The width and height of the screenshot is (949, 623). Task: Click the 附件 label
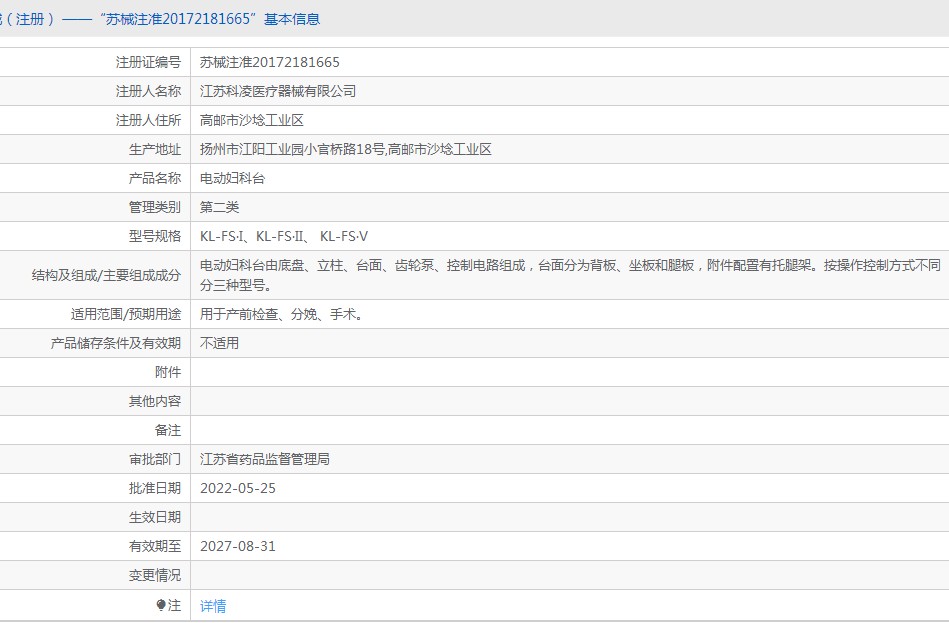click(x=168, y=373)
